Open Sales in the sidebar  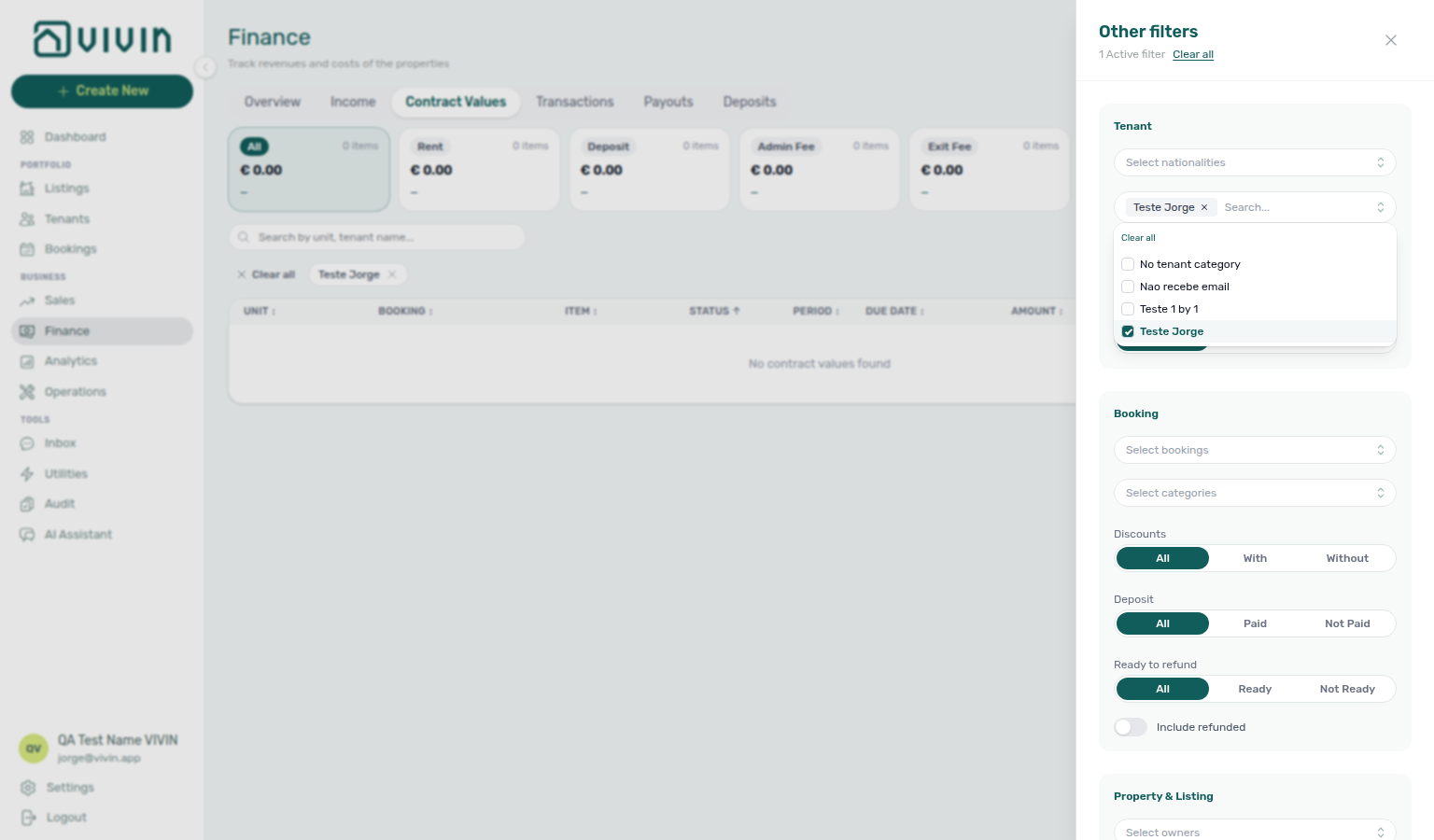(102, 301)
